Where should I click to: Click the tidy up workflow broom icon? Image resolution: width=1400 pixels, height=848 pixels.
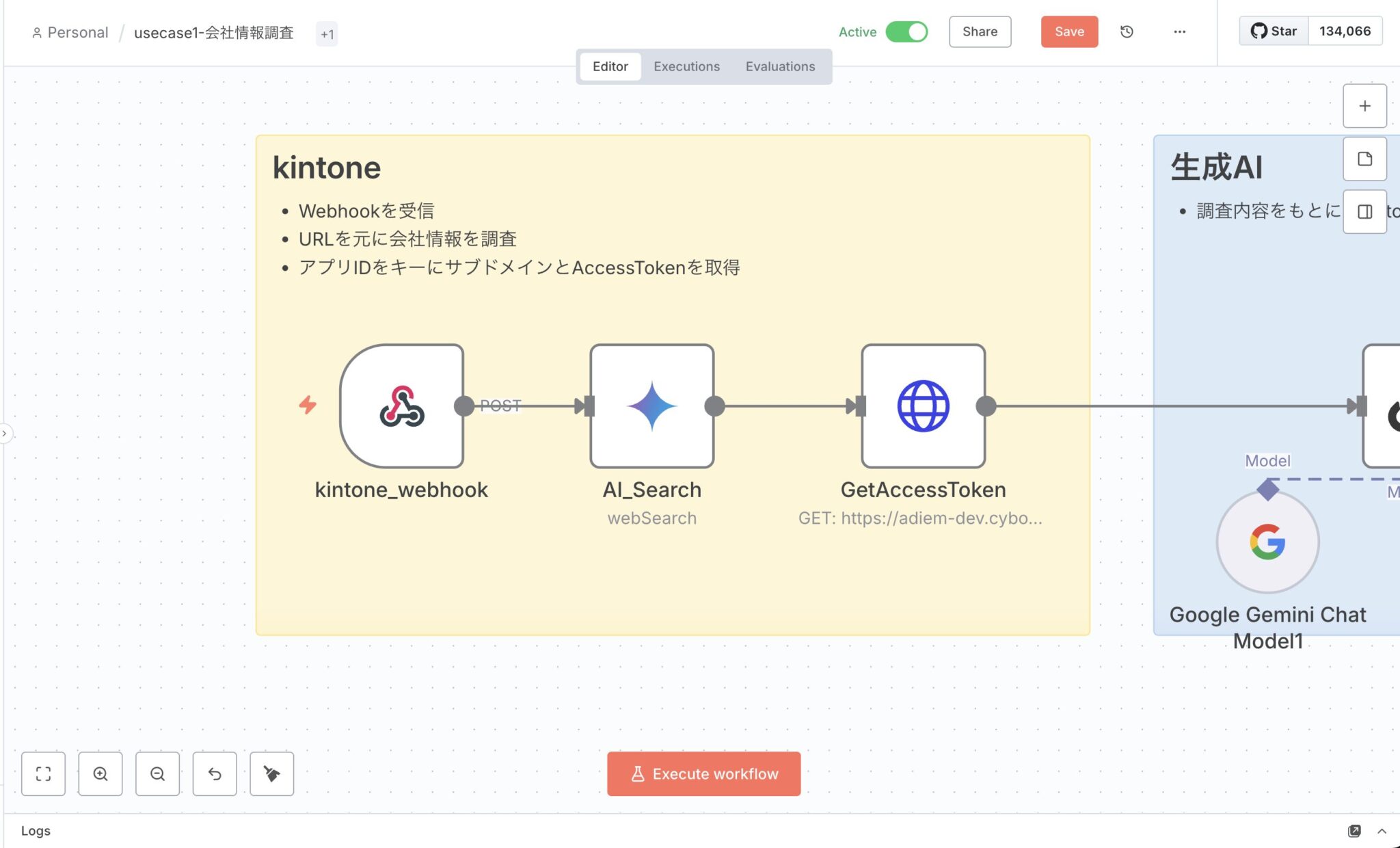(x=271, y=773)
